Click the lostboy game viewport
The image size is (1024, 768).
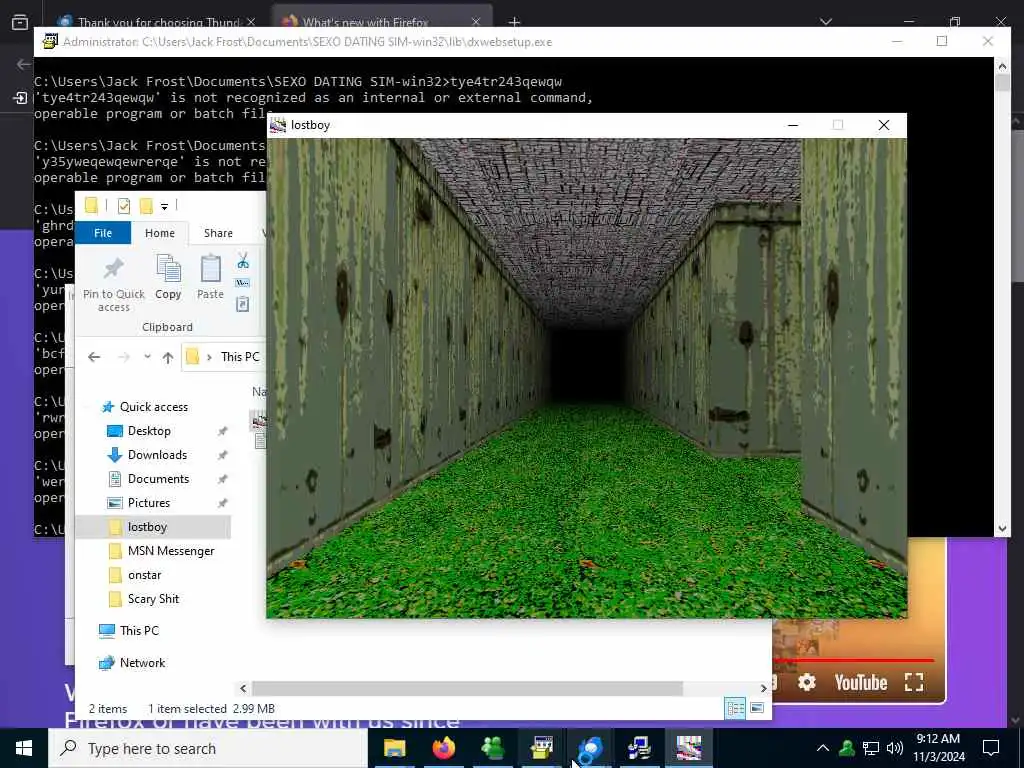click(586, 378)
